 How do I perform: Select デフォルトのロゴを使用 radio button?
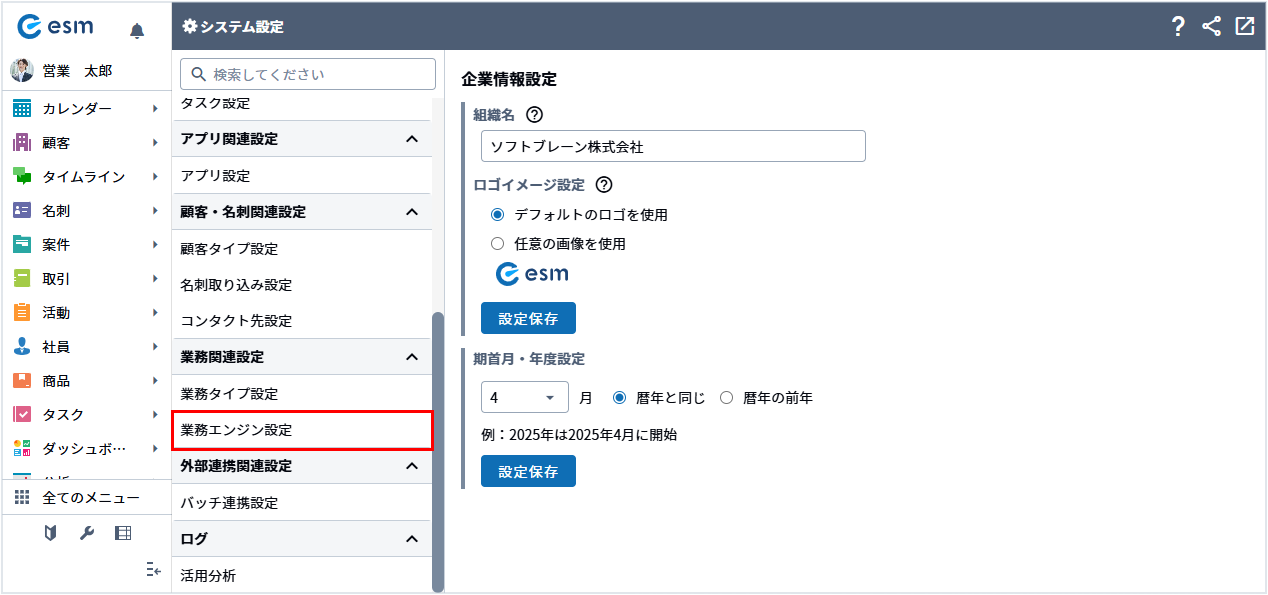tap(498, 215)
